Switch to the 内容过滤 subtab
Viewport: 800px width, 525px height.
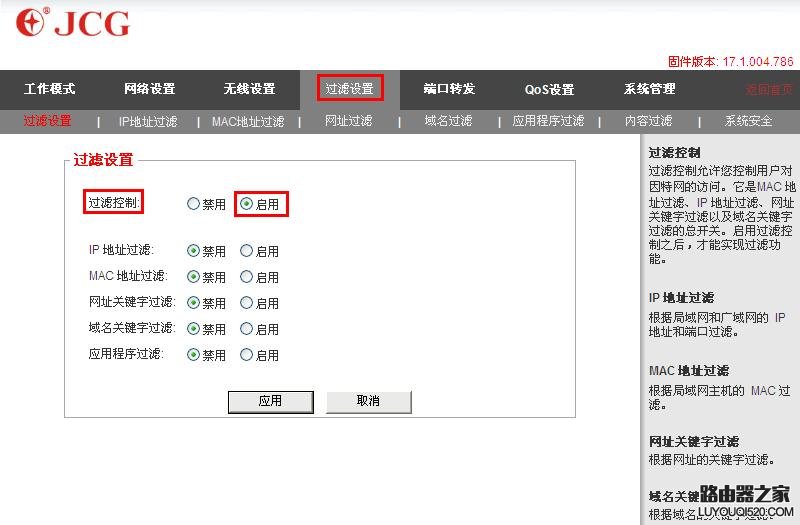[x=648, y=121]
